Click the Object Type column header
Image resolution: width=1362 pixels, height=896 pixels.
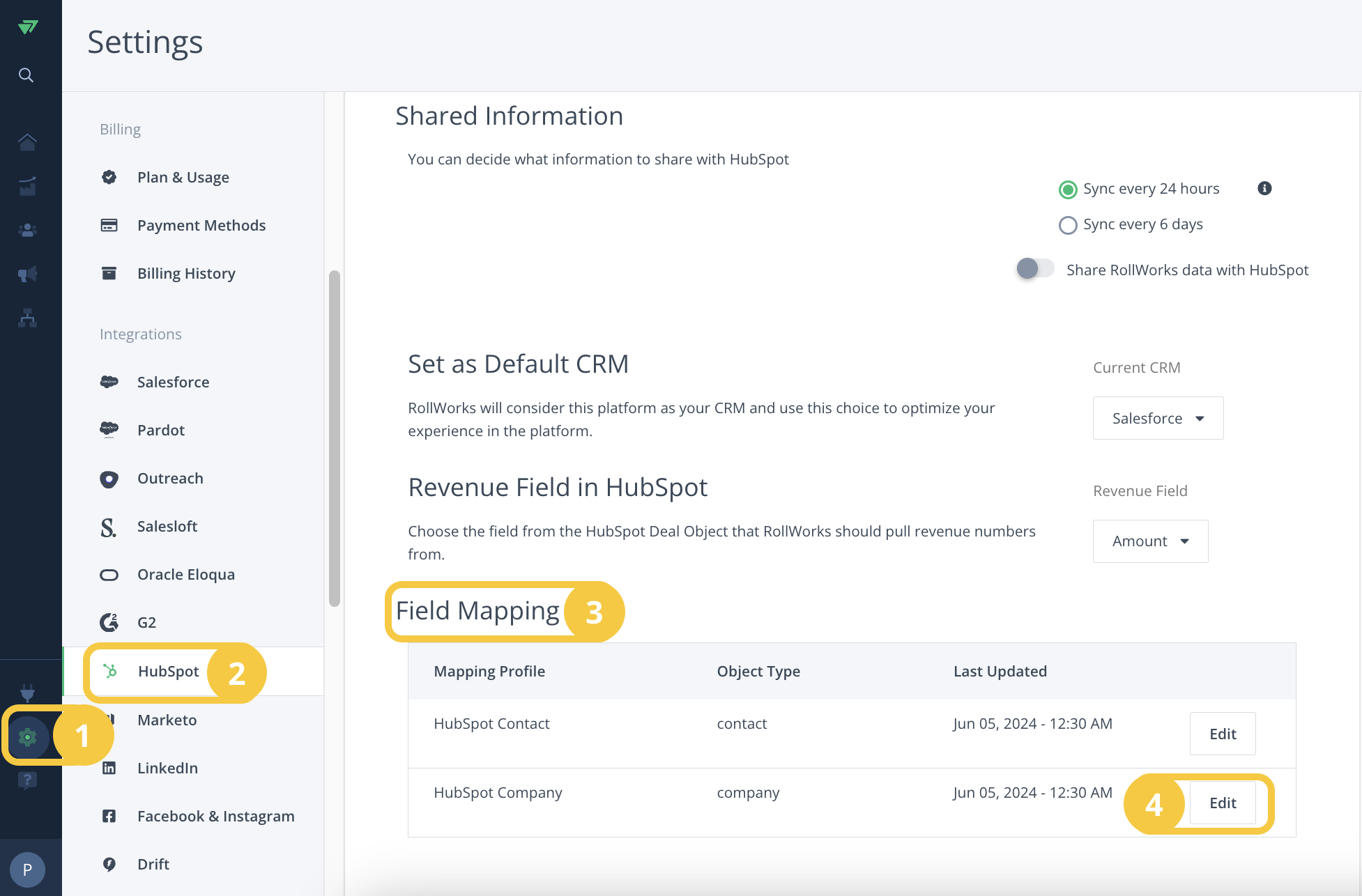point(758,672)
